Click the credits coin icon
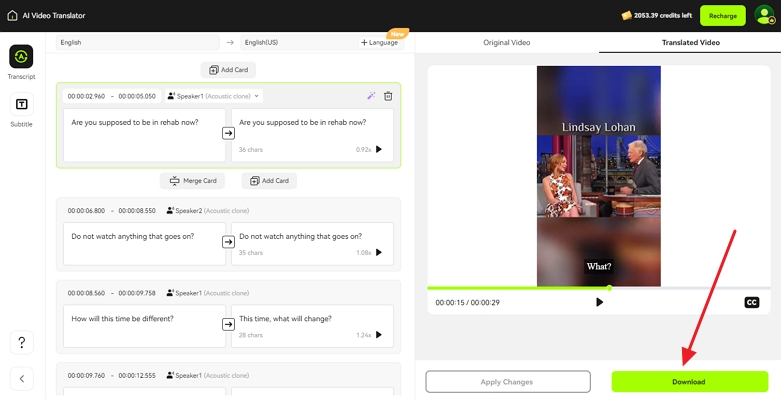The height and width of the screenshot is (400, 781). click(626, 15)
